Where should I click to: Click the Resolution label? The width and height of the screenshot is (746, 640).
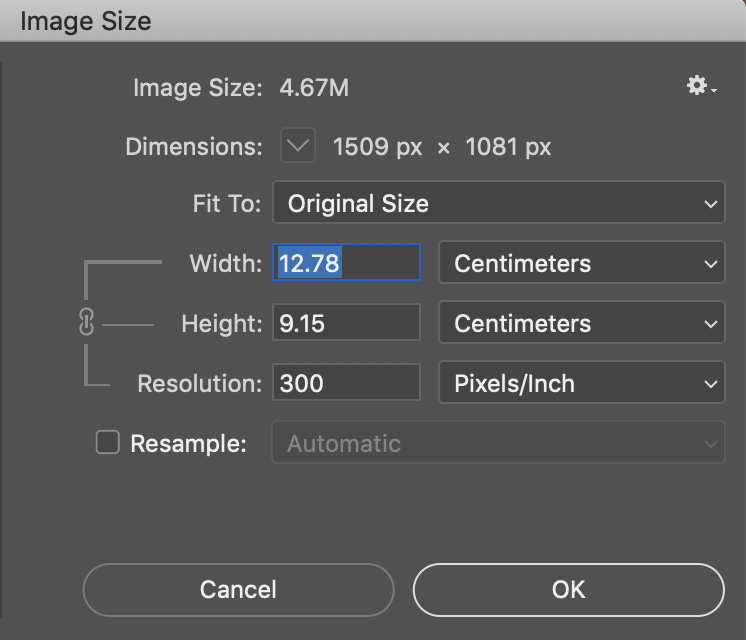pyautogui.click(x=199, y=383)
